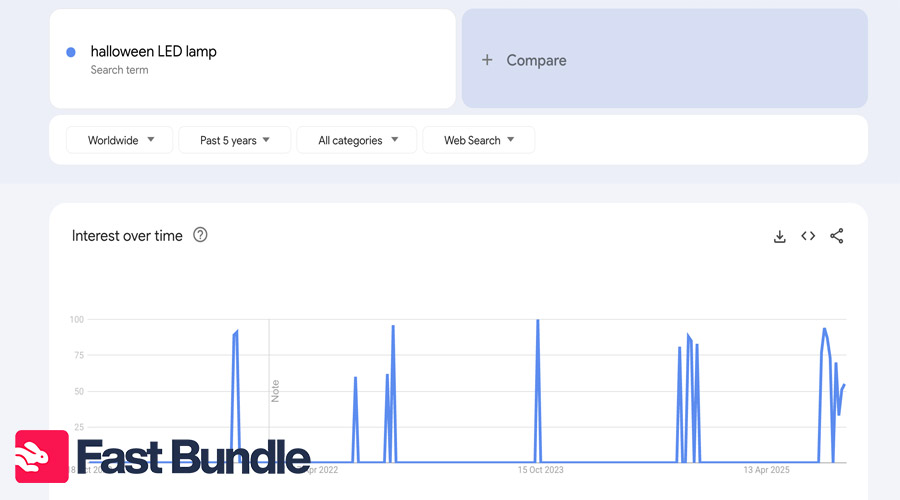The height and width of the screenshot is (500, 900).
Task: Edit the halloween LED lamp search term
Action: pyautogui.click(x=153, y=51)
